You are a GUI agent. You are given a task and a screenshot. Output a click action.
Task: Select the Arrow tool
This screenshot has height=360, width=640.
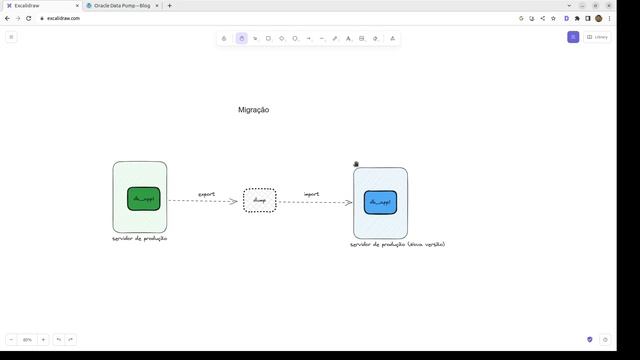(x=309, y=38)
